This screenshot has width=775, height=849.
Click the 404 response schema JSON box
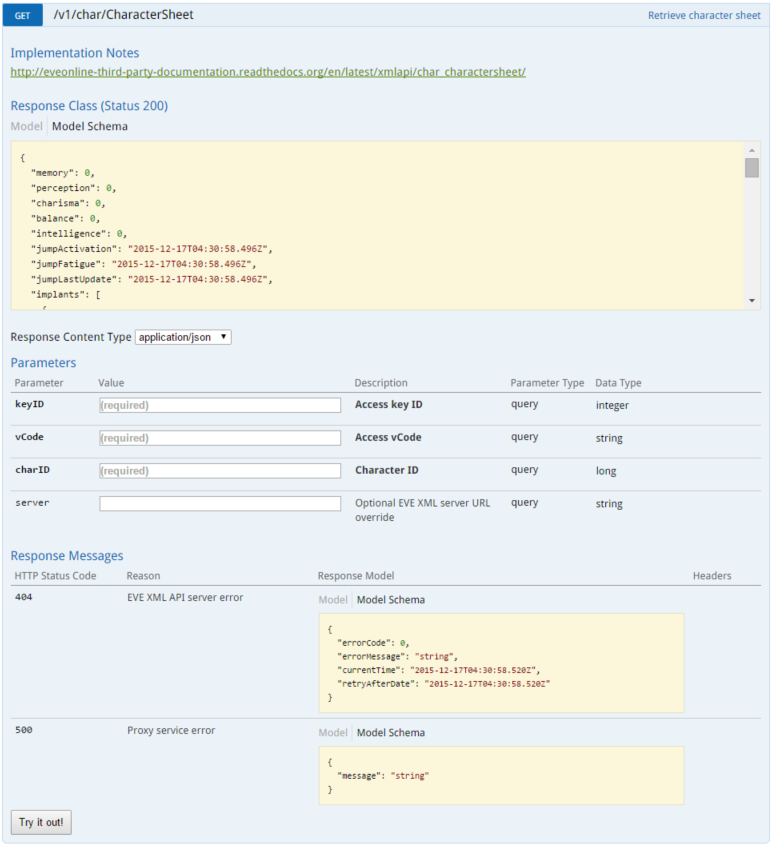pyautogui.click(x=502, y=663)
